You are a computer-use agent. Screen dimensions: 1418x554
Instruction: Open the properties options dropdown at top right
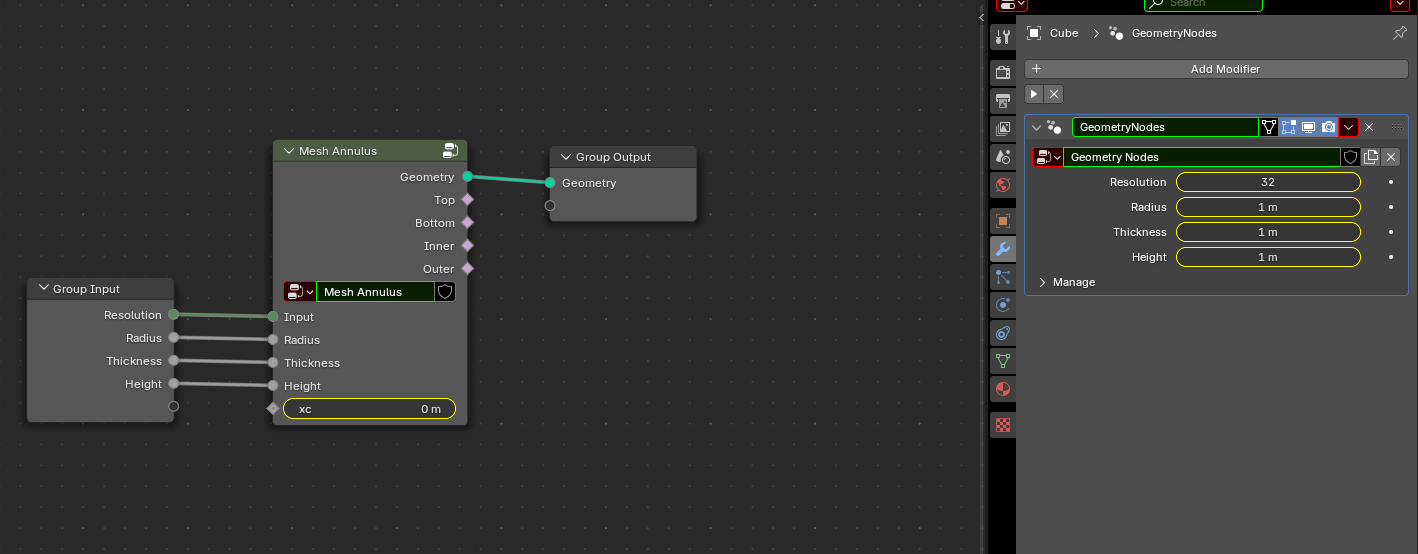[x=1398, y=4]
